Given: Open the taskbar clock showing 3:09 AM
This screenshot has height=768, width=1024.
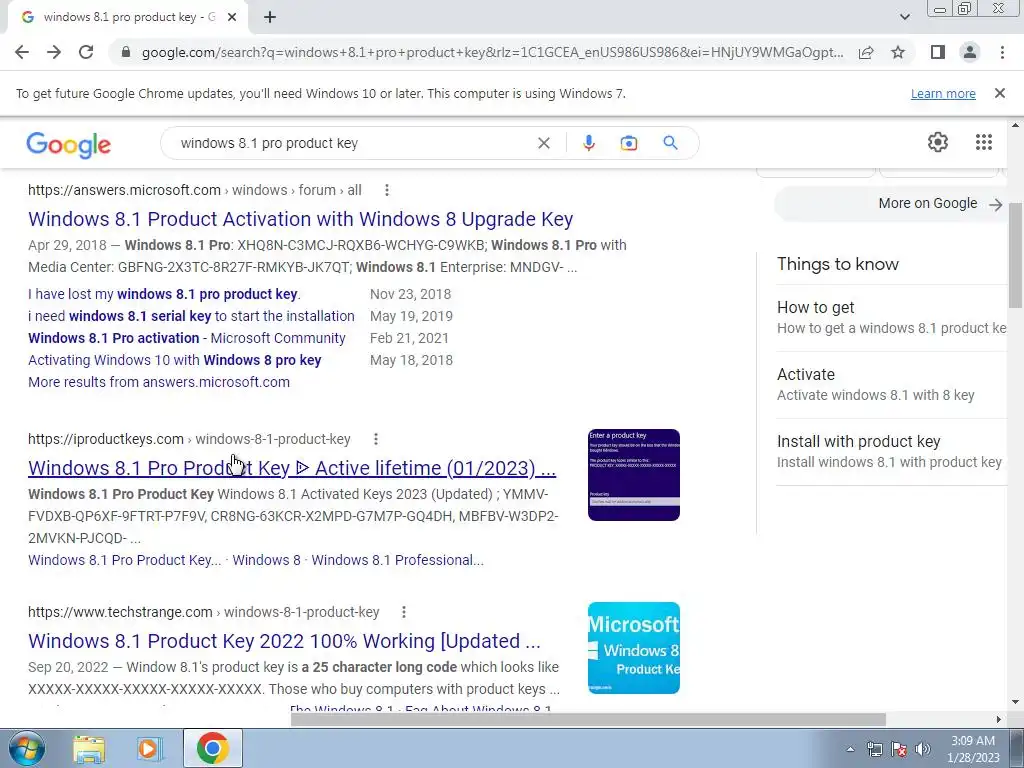Looking at the screenshot, I should (973, 749).
